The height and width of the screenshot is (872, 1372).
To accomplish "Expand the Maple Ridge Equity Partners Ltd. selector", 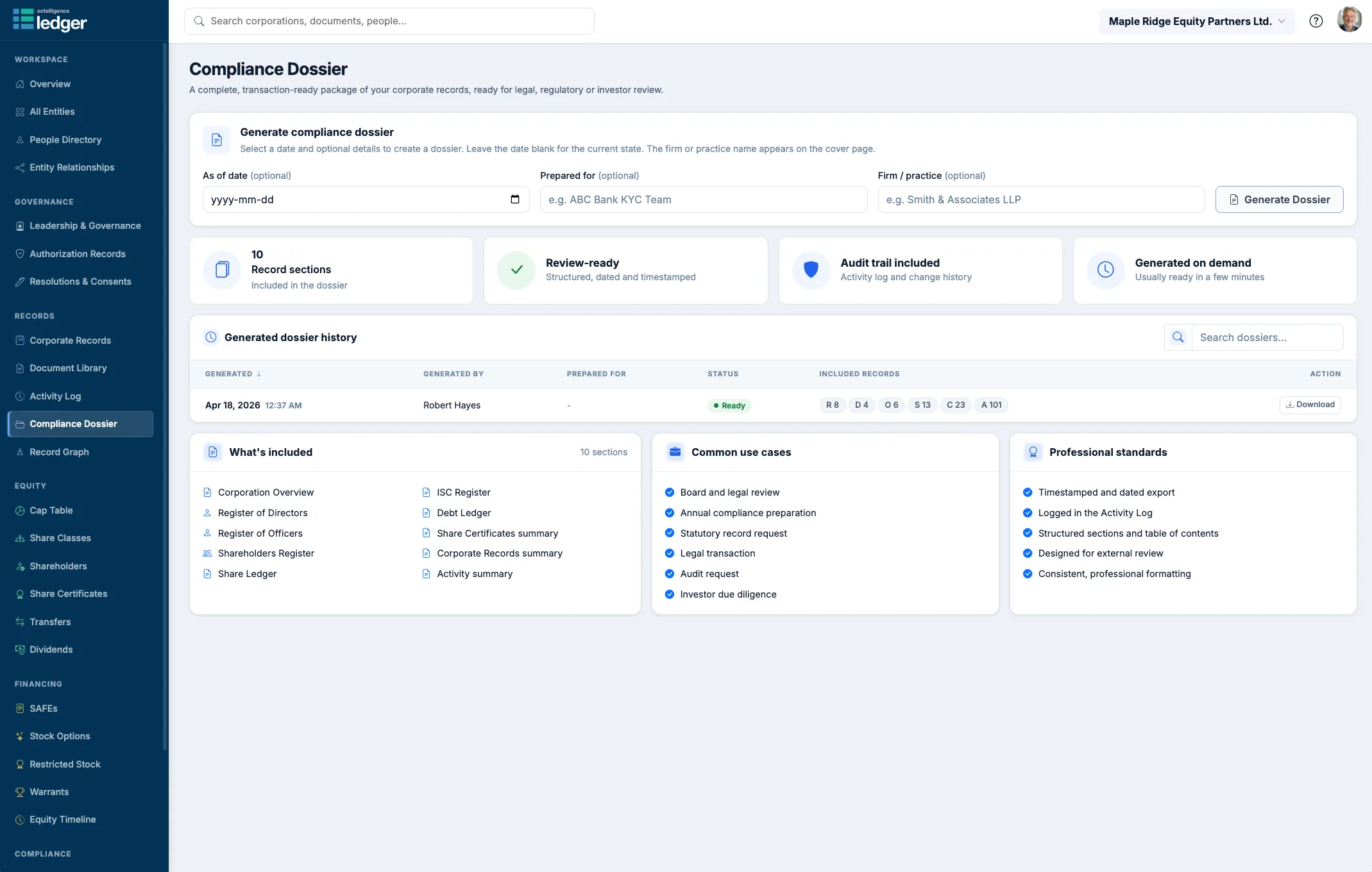I will (1197, 21).
